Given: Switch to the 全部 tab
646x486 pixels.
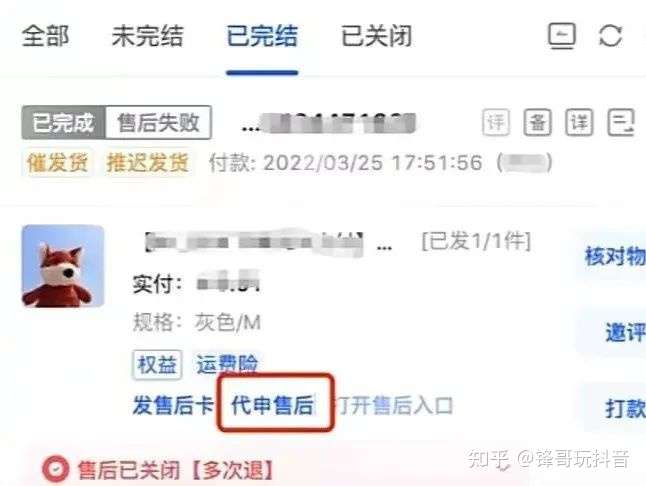Looking at the screenshot, I should coord(45,36).
